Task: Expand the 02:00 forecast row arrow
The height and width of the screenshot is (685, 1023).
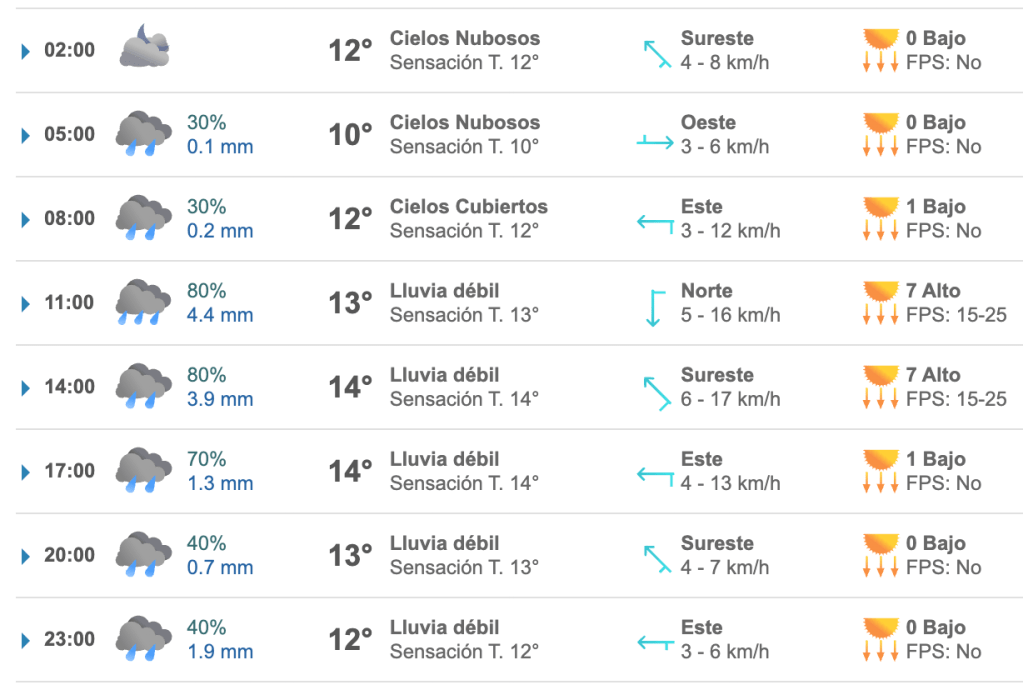Action: tap(27, 51)
